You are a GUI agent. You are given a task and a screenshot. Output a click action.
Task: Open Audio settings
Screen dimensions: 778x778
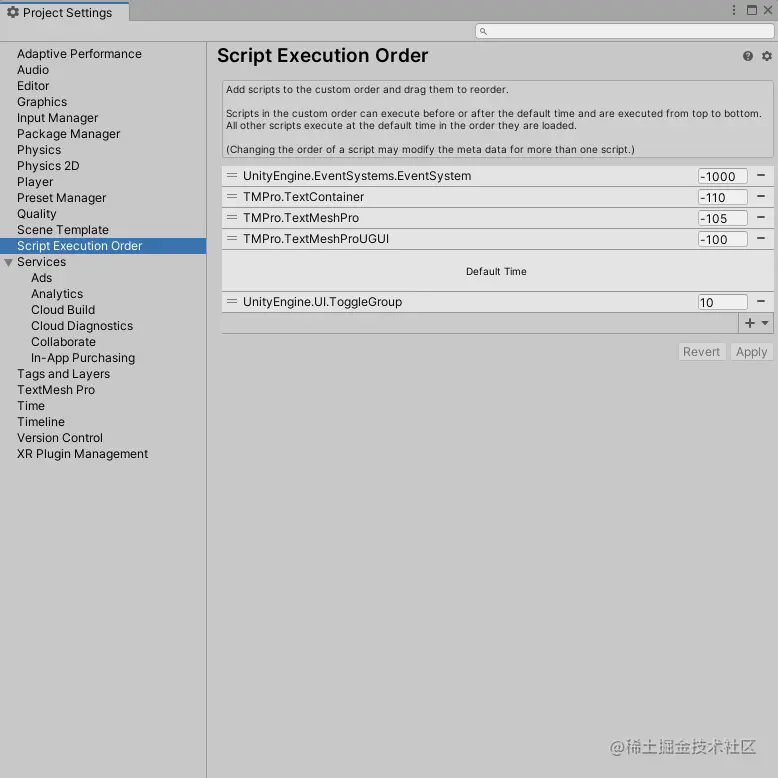click(x=33, y=69)
